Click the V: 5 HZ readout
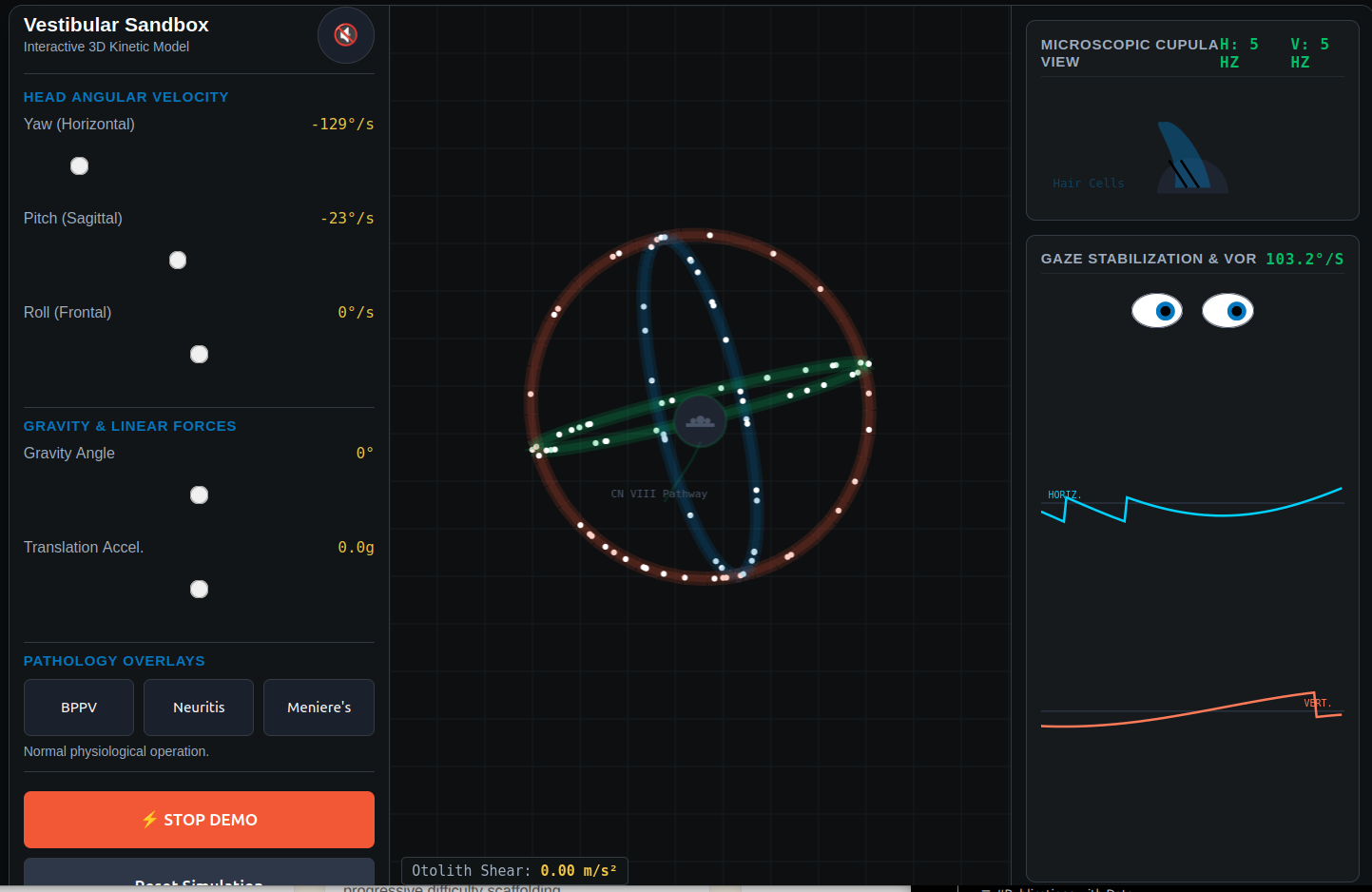Viewport: 1372px width, 892px height. (x=1309, y=53)
